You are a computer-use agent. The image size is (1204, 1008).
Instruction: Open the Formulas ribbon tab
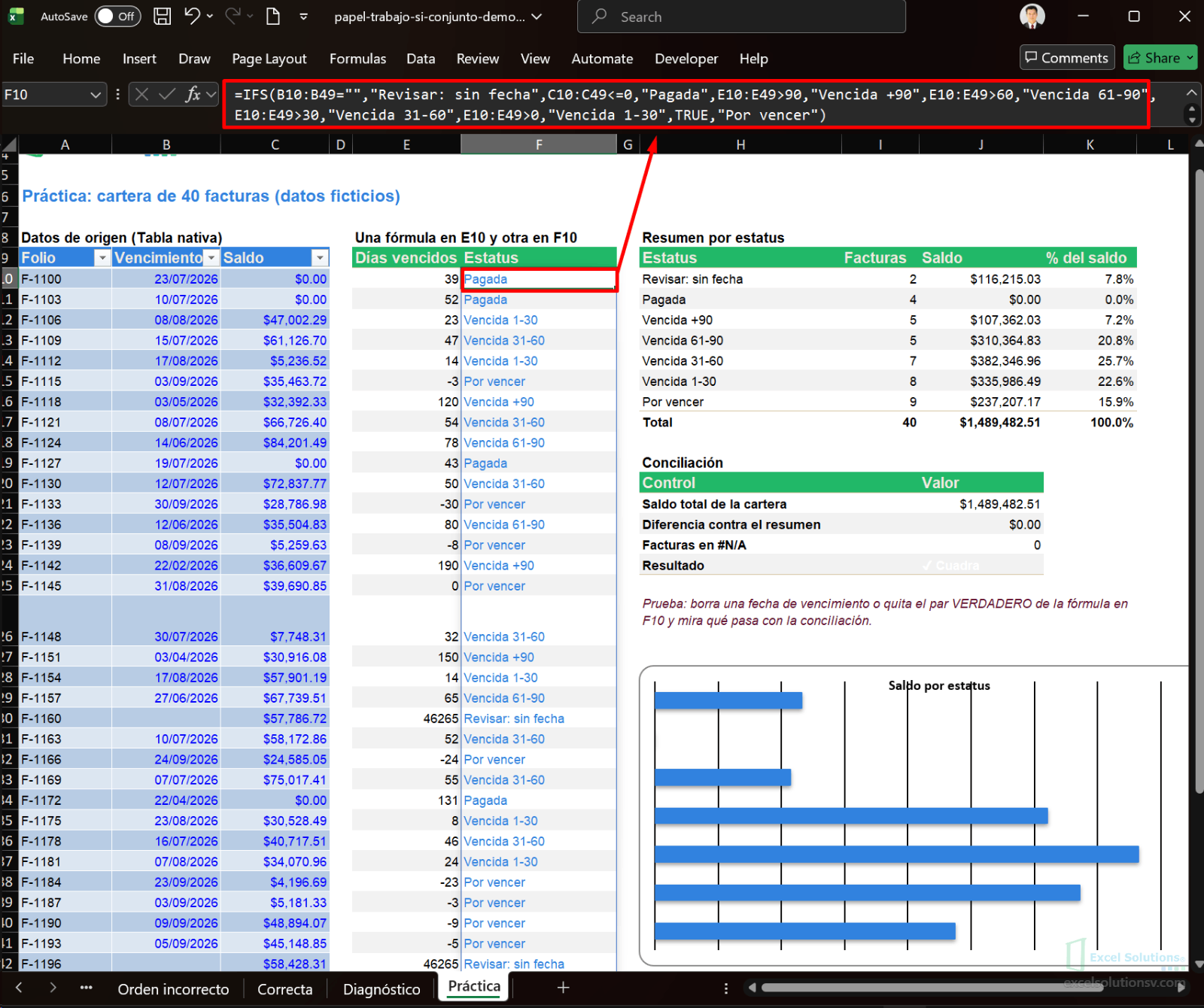click(357, 59)
